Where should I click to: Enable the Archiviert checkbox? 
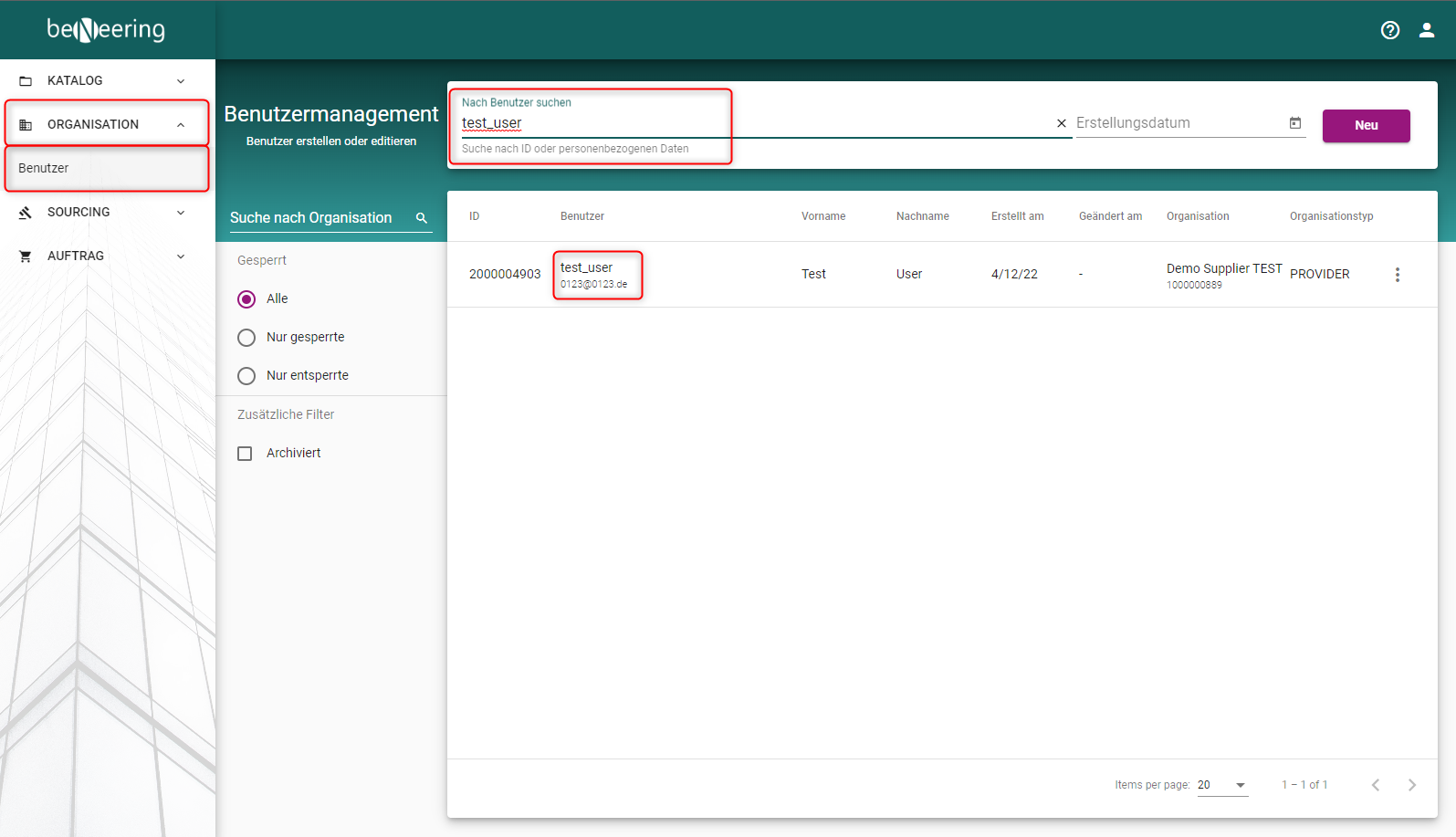click(245, 454)
